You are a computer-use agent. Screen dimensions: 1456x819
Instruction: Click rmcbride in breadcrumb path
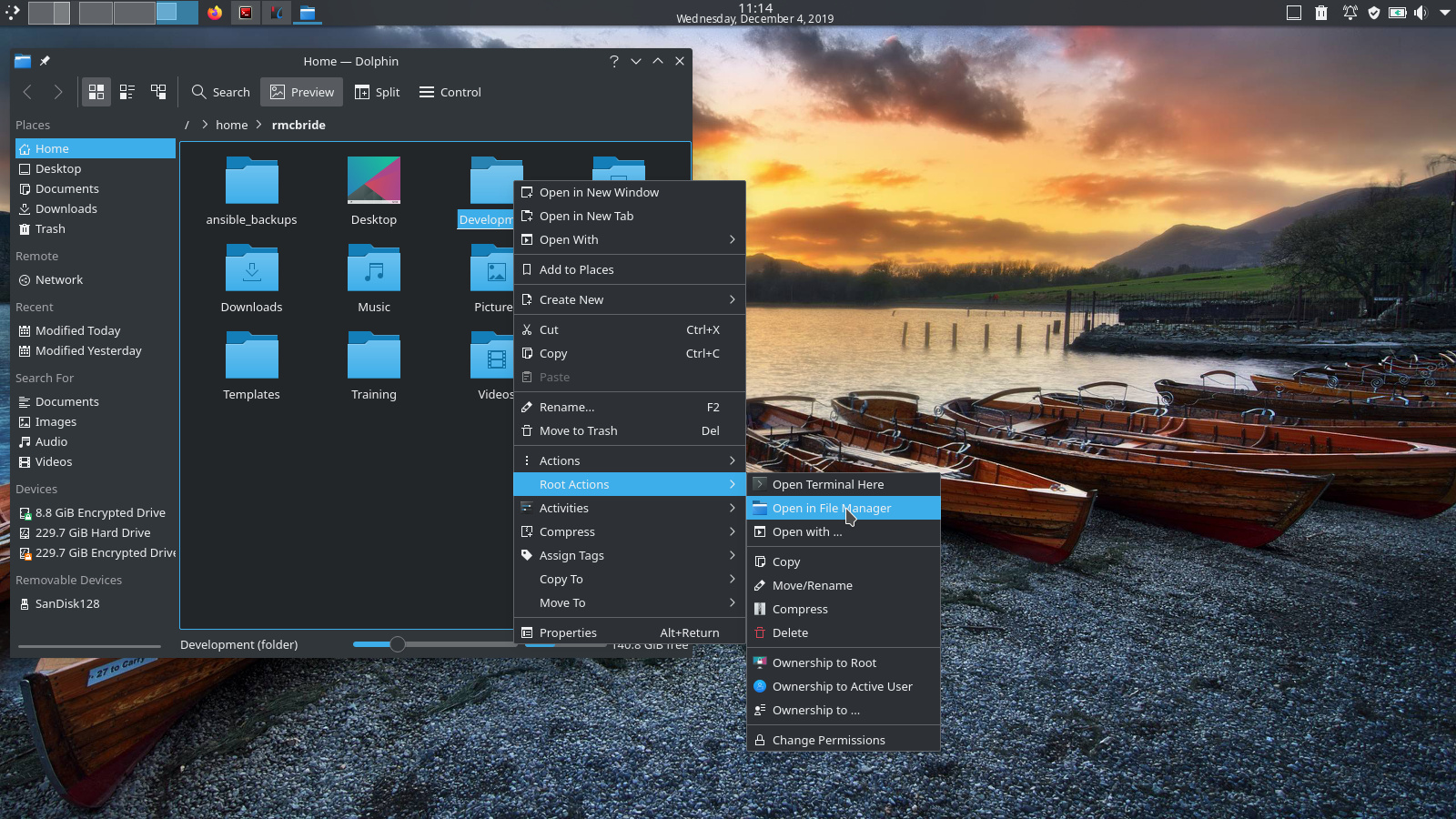[x=298, y=125]
